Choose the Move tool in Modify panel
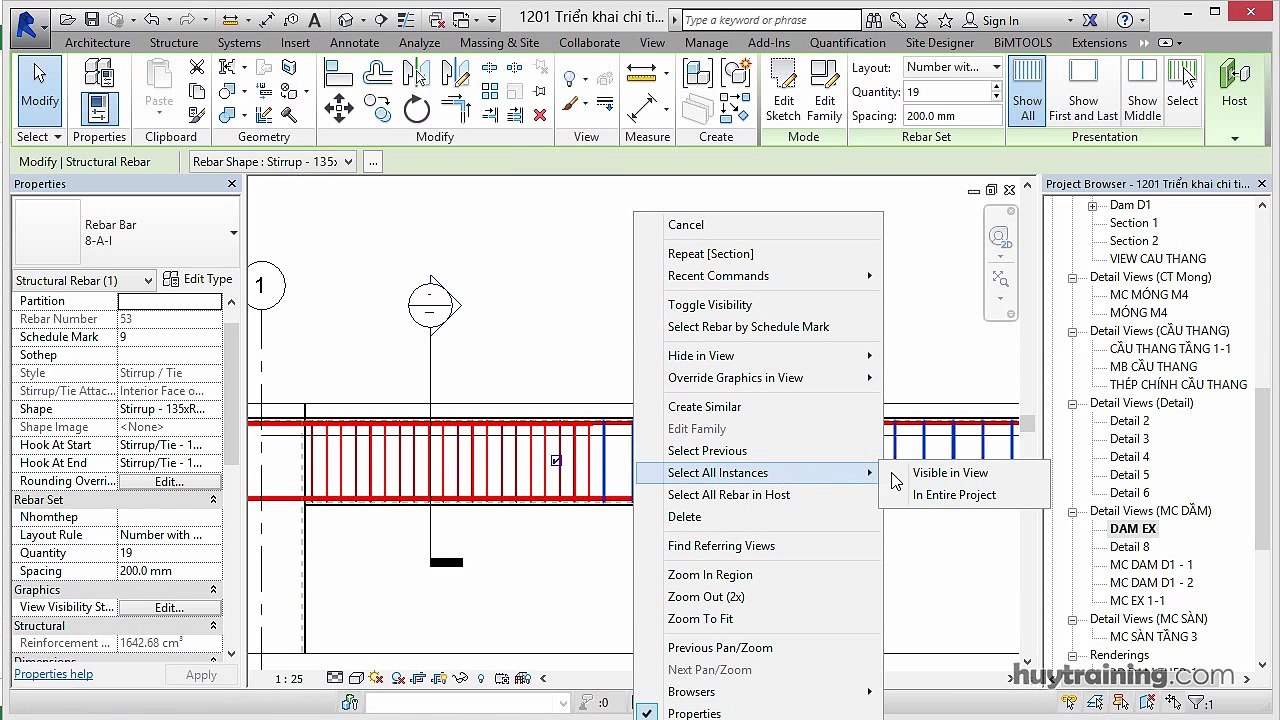This screenshot has width=1280, height=720. (x=338, y=108)
